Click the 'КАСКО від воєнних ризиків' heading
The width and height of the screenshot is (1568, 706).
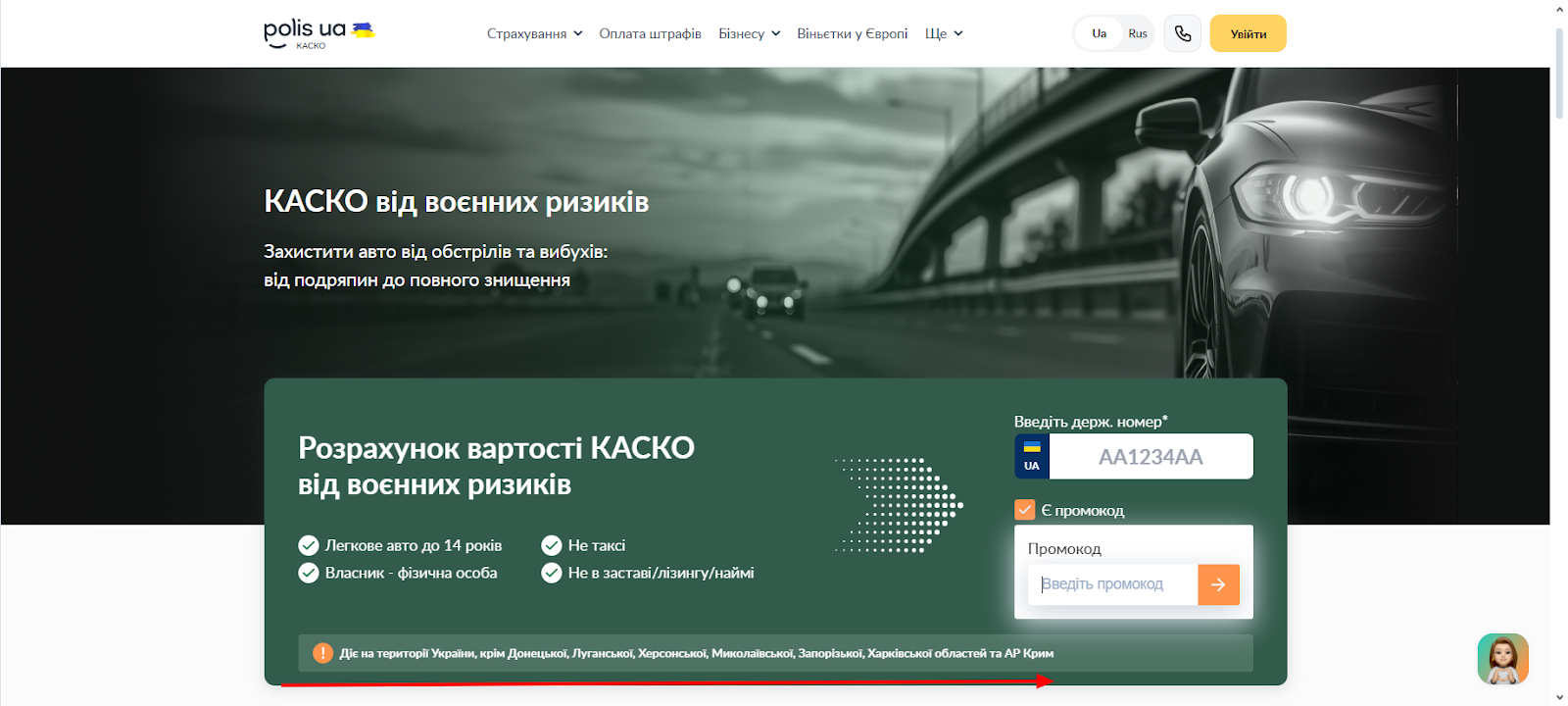(x=457, y=202)
